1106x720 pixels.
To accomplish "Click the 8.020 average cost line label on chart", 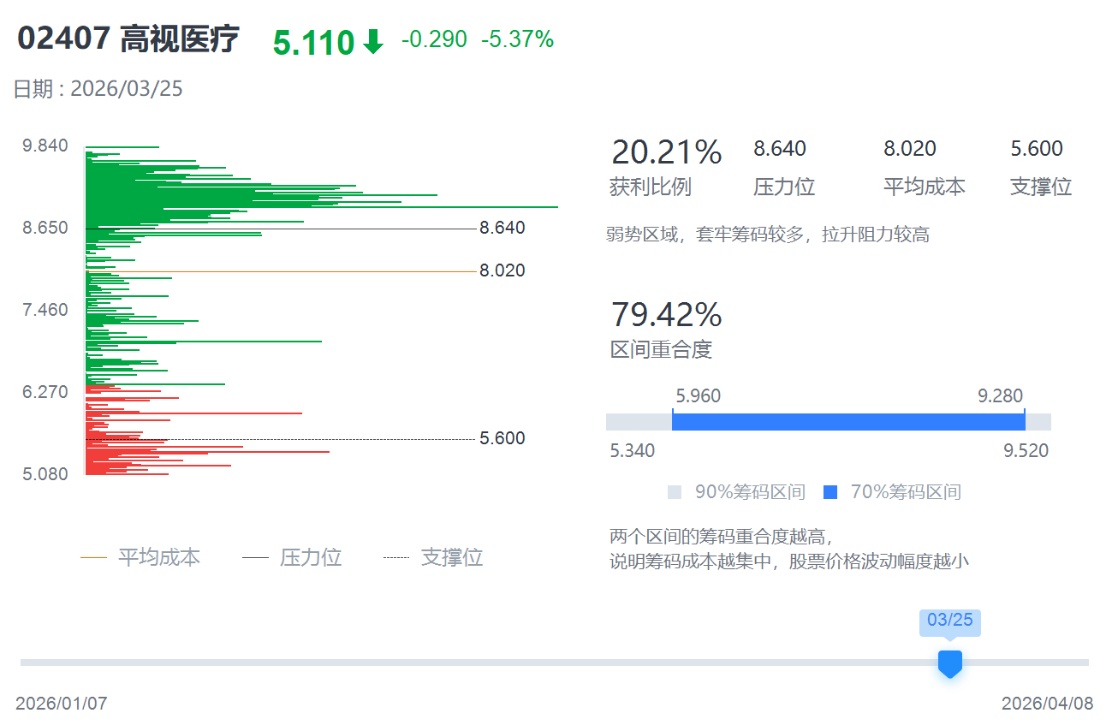I will click(502, 270).
